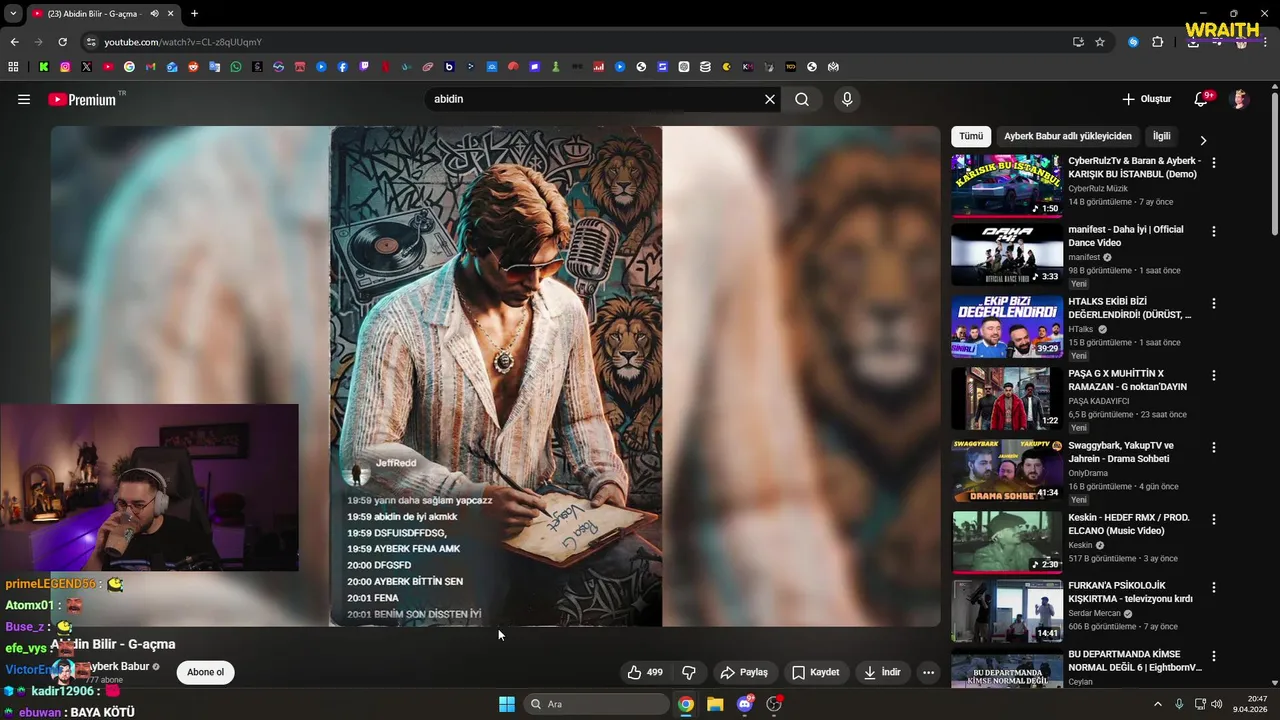Start voice search with microphone icon
1280x720 pixels.
click(847, 99)
